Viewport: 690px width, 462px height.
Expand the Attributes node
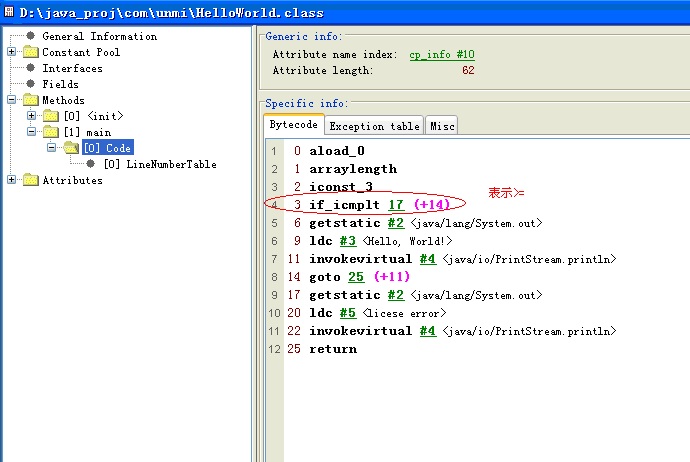pyautogui.click(x=11, y=180)
